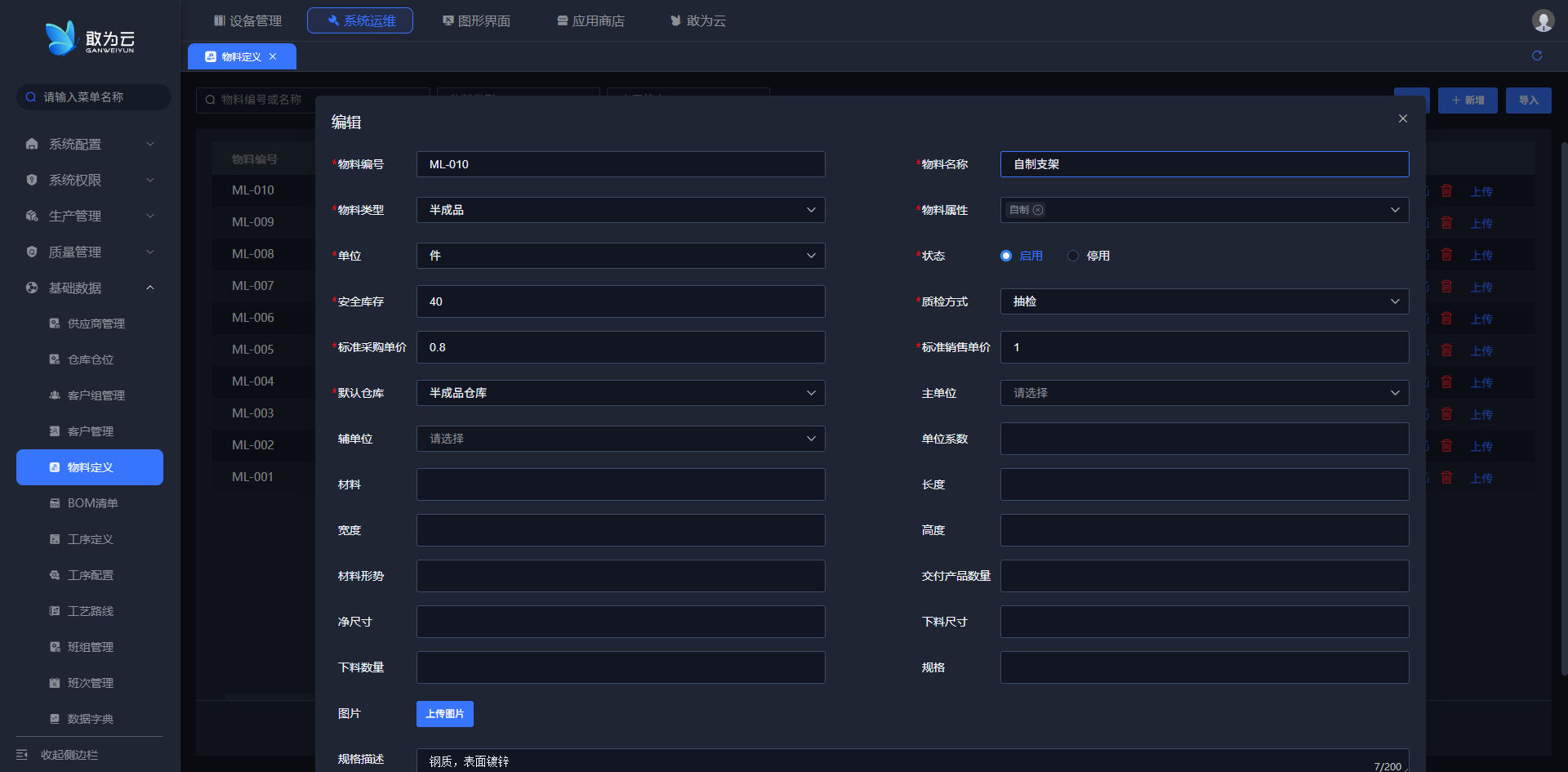Click the 敢为云 butterfly logo
The image size is (1568, 772).
point(61,38)
